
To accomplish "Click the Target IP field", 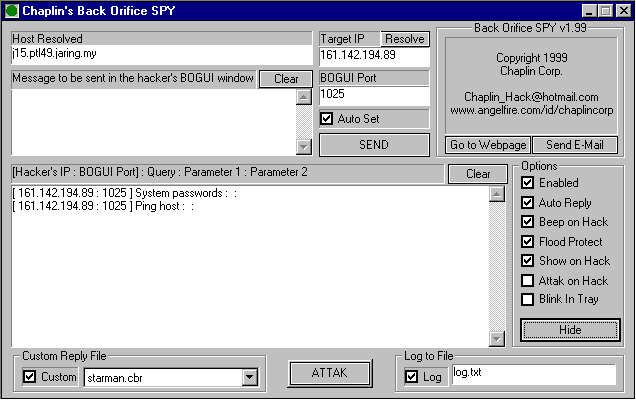I will point(374,56).
